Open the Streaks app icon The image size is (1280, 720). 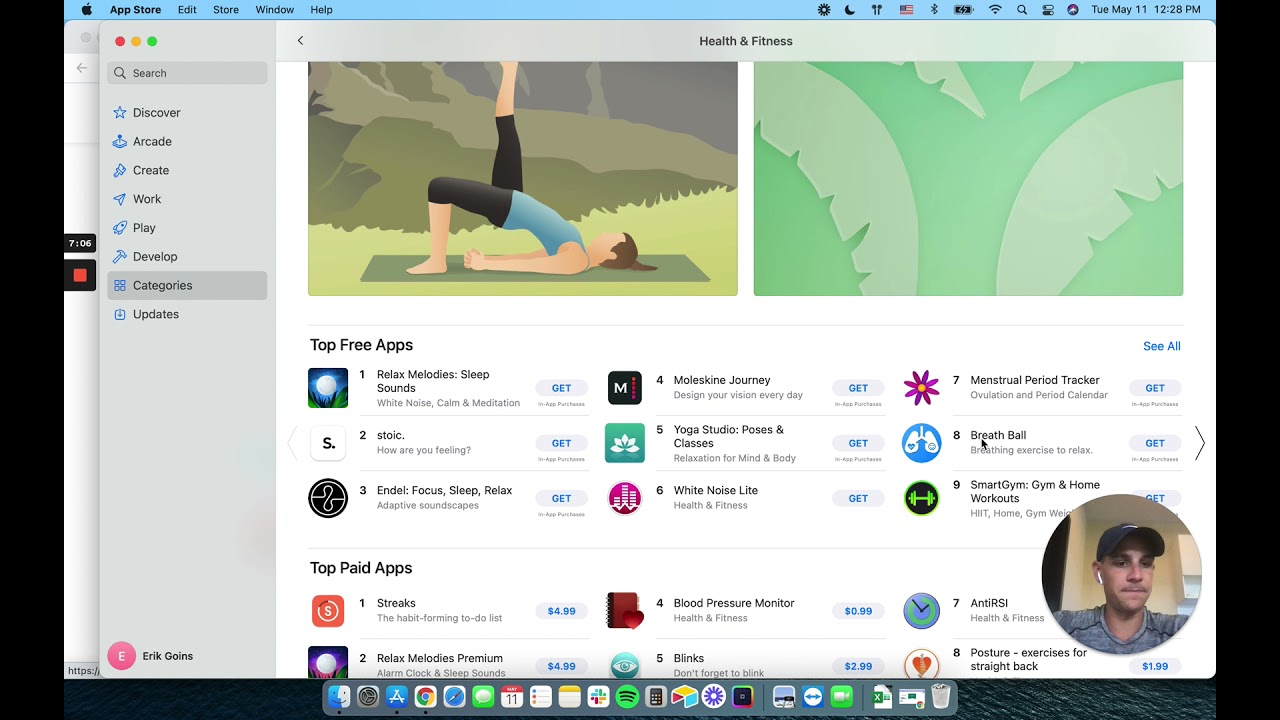coord(328,611)
